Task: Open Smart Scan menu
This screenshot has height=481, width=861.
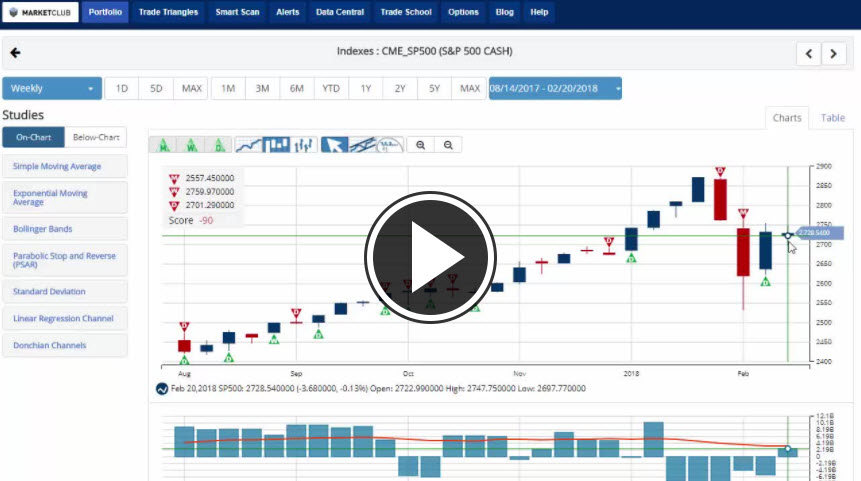Action: (237, 12)
